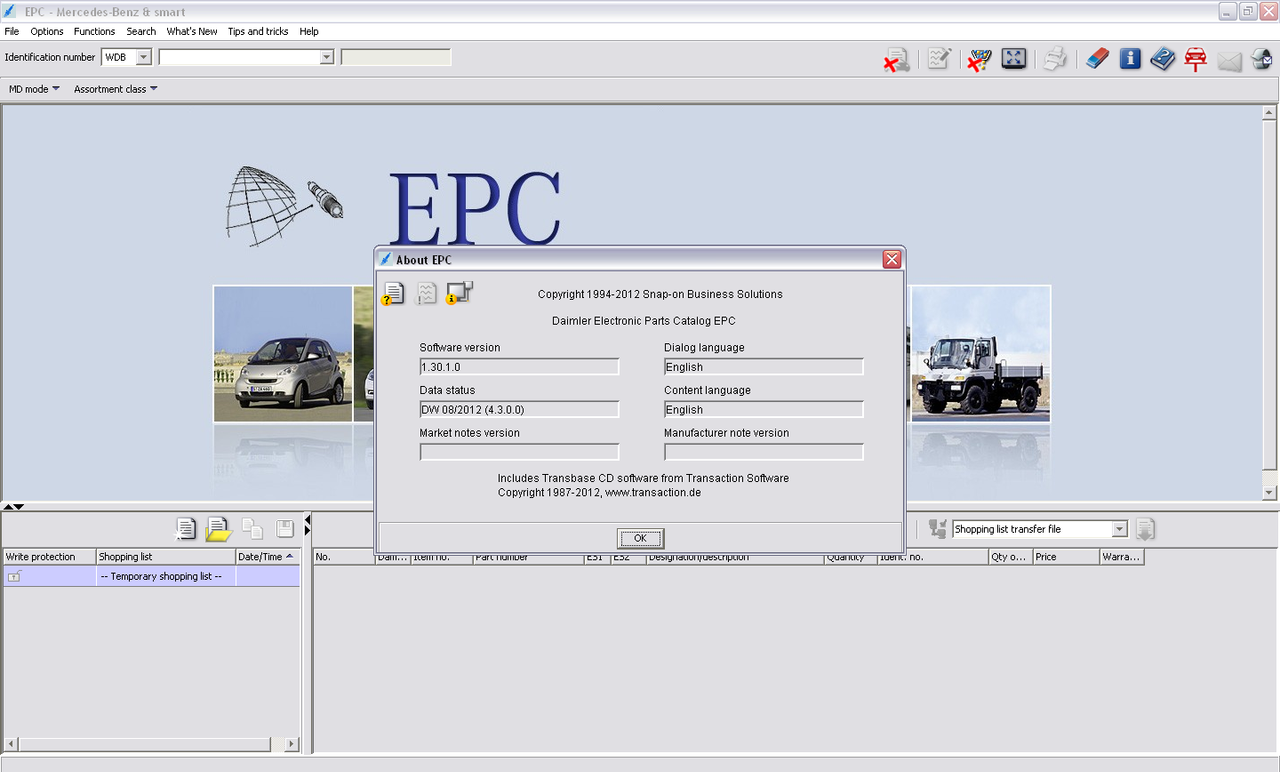Image resolution: width=1280 pixels, height=772 pixels.
Task: Click the edit notes icon in main toolbar
Action: pos(939,59)
